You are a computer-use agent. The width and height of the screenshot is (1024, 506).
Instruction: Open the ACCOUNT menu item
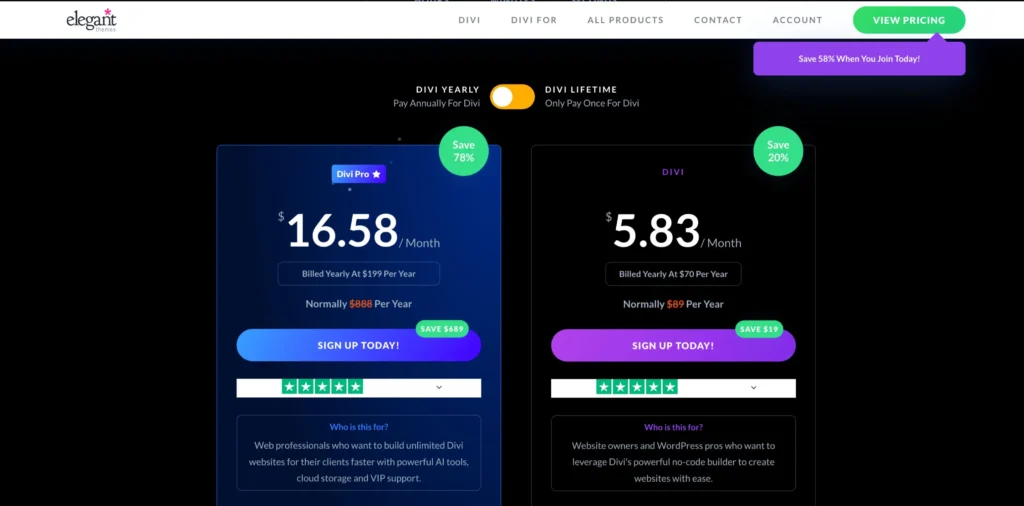pos(797,20)
